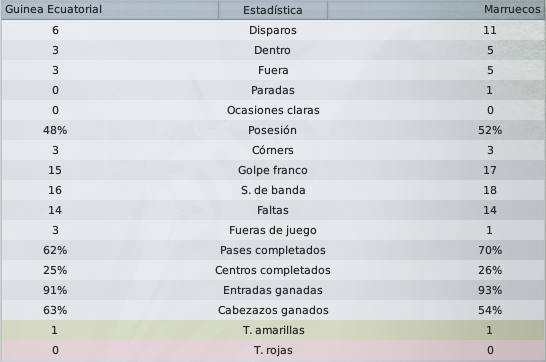Click the Marruecos column header
Image resolution: width=546 pixels, height=362 pixels.
436,10
